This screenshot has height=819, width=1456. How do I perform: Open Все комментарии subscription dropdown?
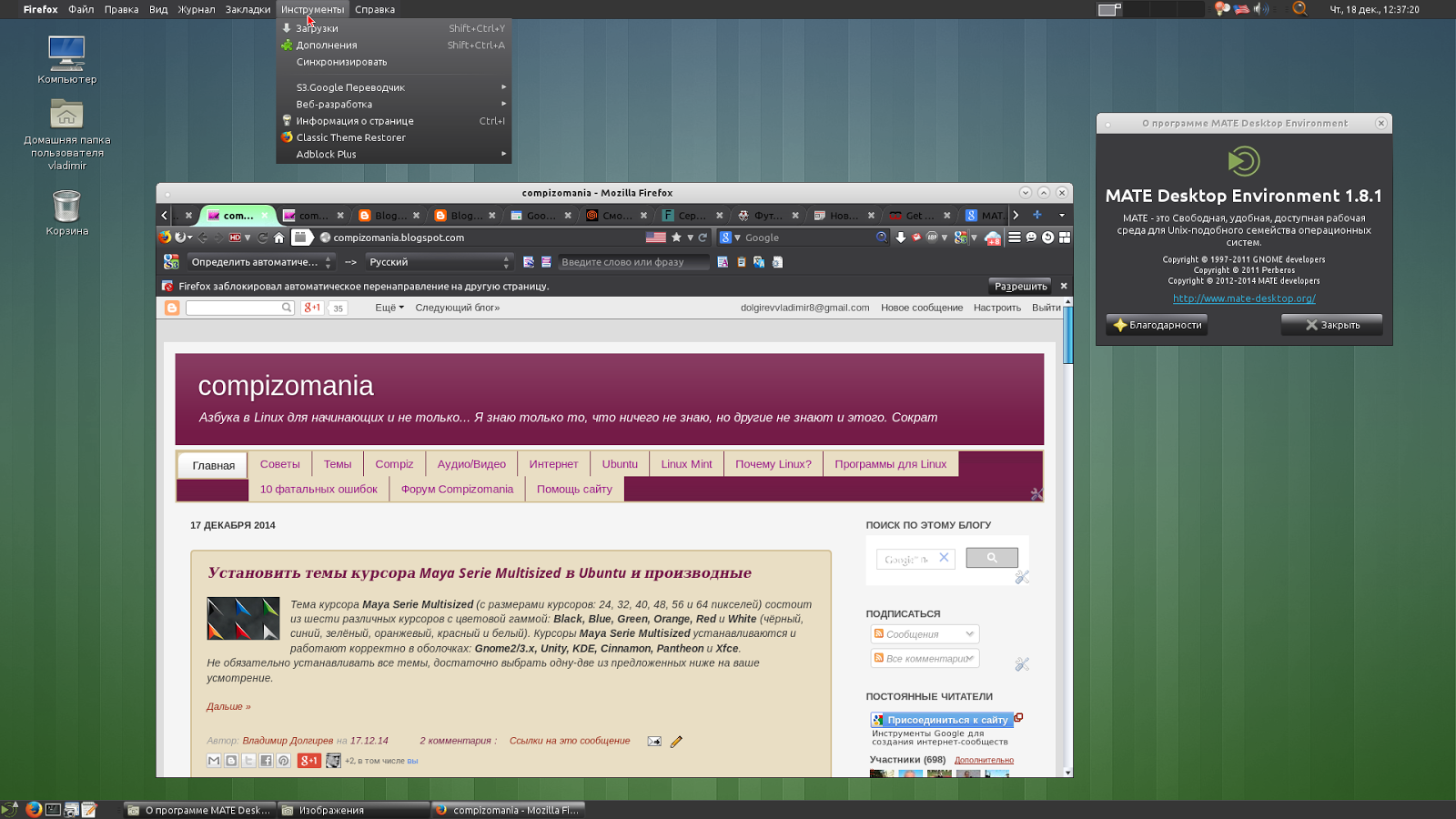tap(925, 658)
